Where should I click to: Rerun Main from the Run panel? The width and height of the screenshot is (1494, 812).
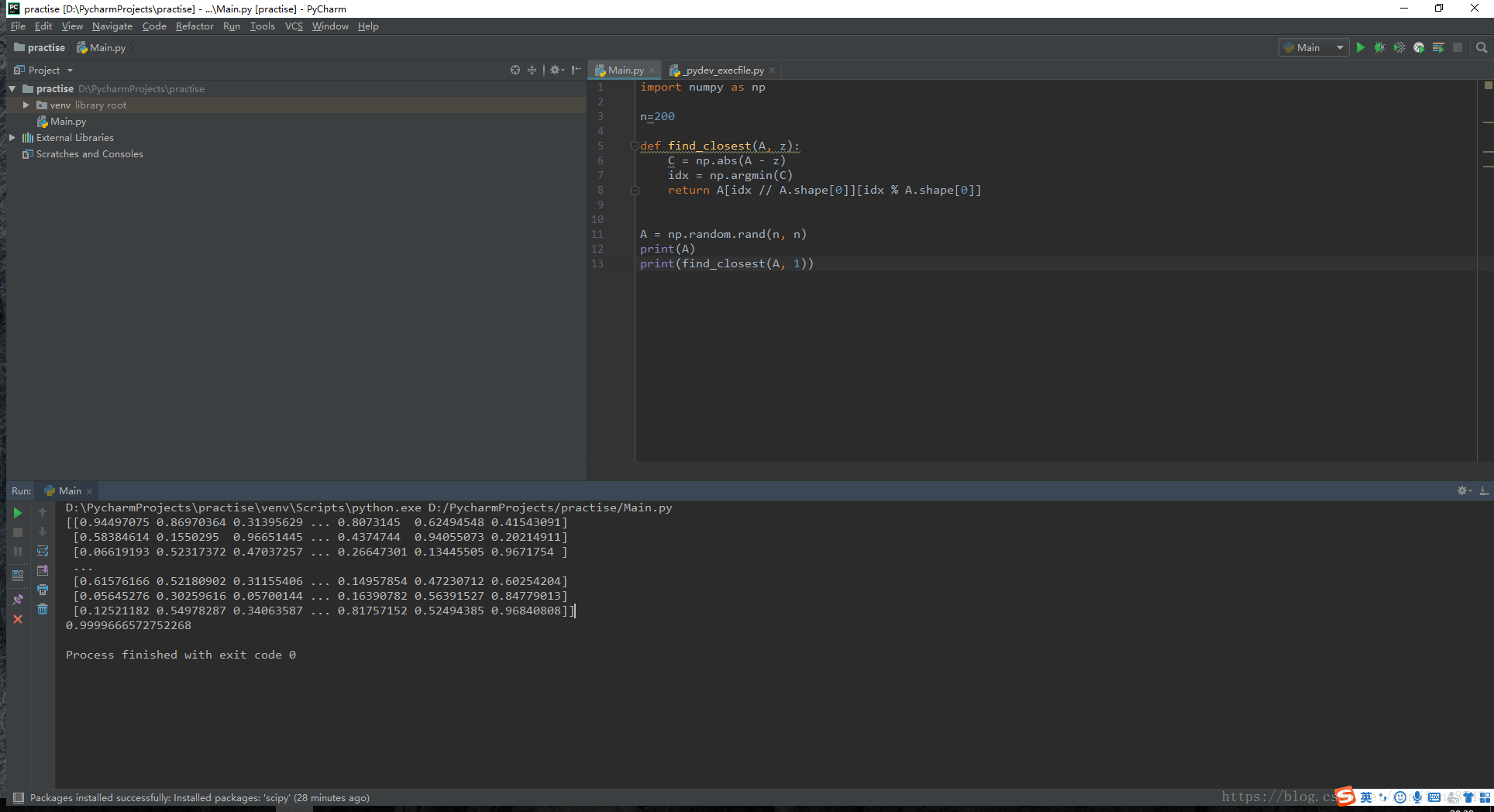(x=18, y=513)
